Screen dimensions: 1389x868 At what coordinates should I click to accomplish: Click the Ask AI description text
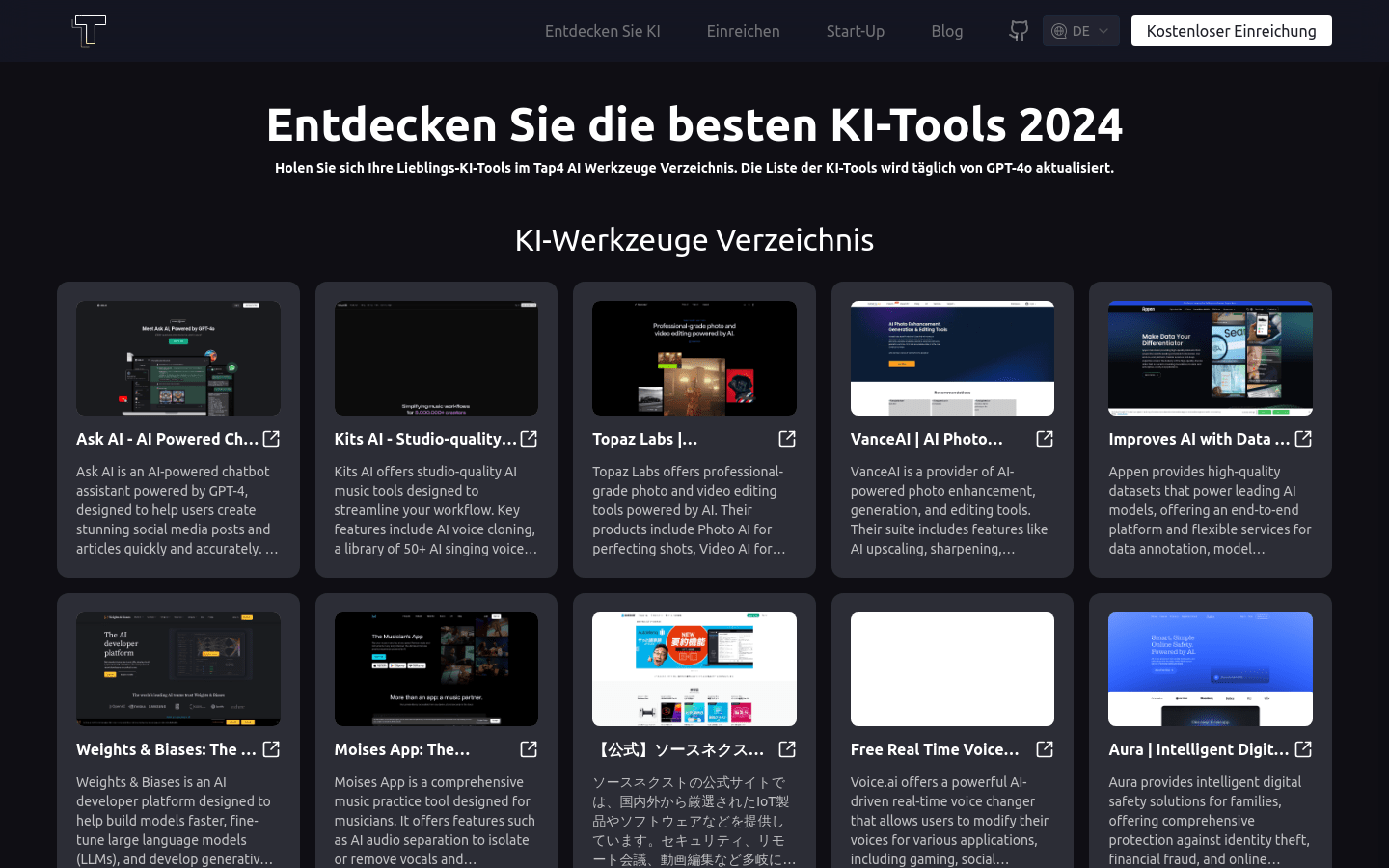[178, 510]
